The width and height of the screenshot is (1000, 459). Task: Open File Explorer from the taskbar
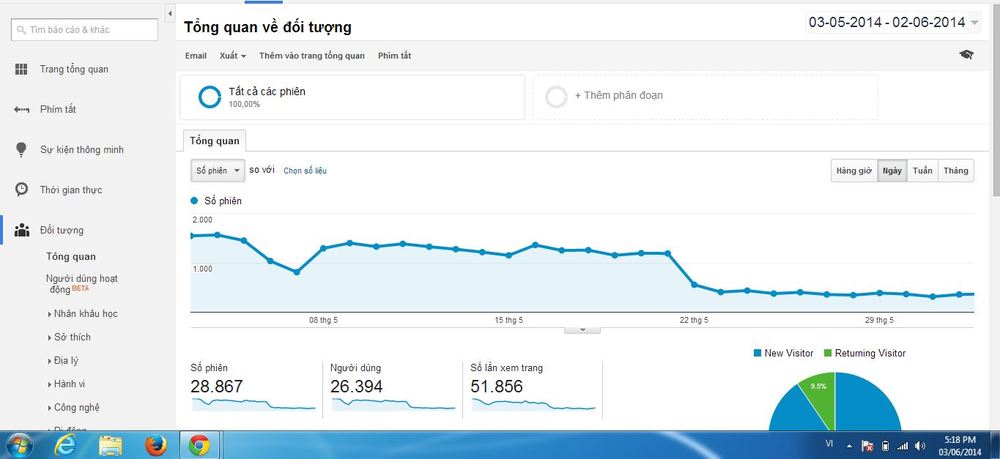[x=110, y=446]
